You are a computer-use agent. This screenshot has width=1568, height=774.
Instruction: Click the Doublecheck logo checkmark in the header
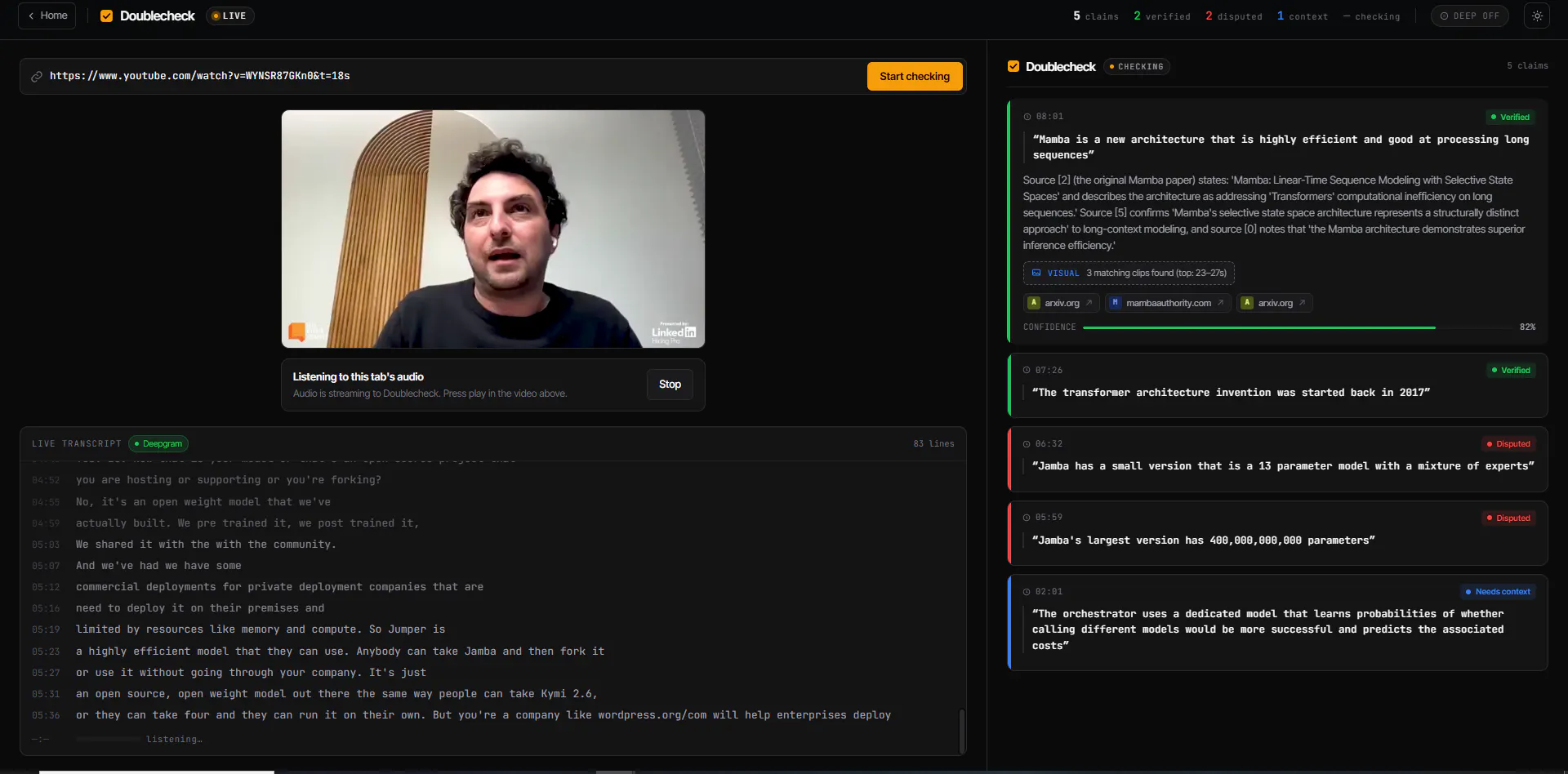click(x=106, y=16)
